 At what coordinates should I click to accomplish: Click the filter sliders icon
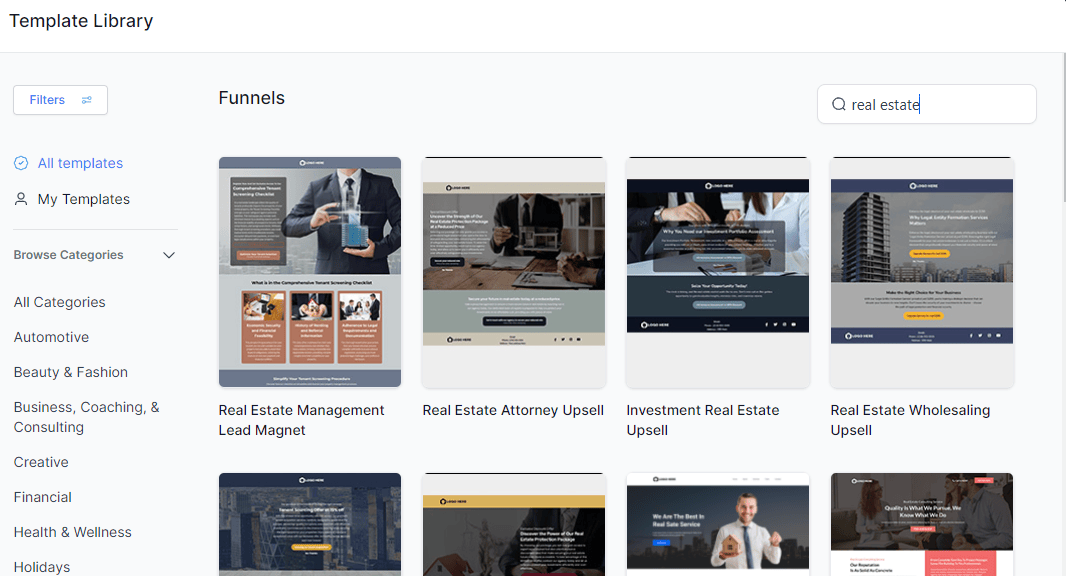pyautogui.click(x=86, y=100)
